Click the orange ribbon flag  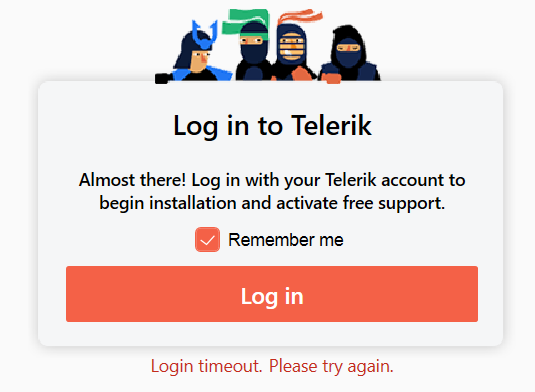300,16
